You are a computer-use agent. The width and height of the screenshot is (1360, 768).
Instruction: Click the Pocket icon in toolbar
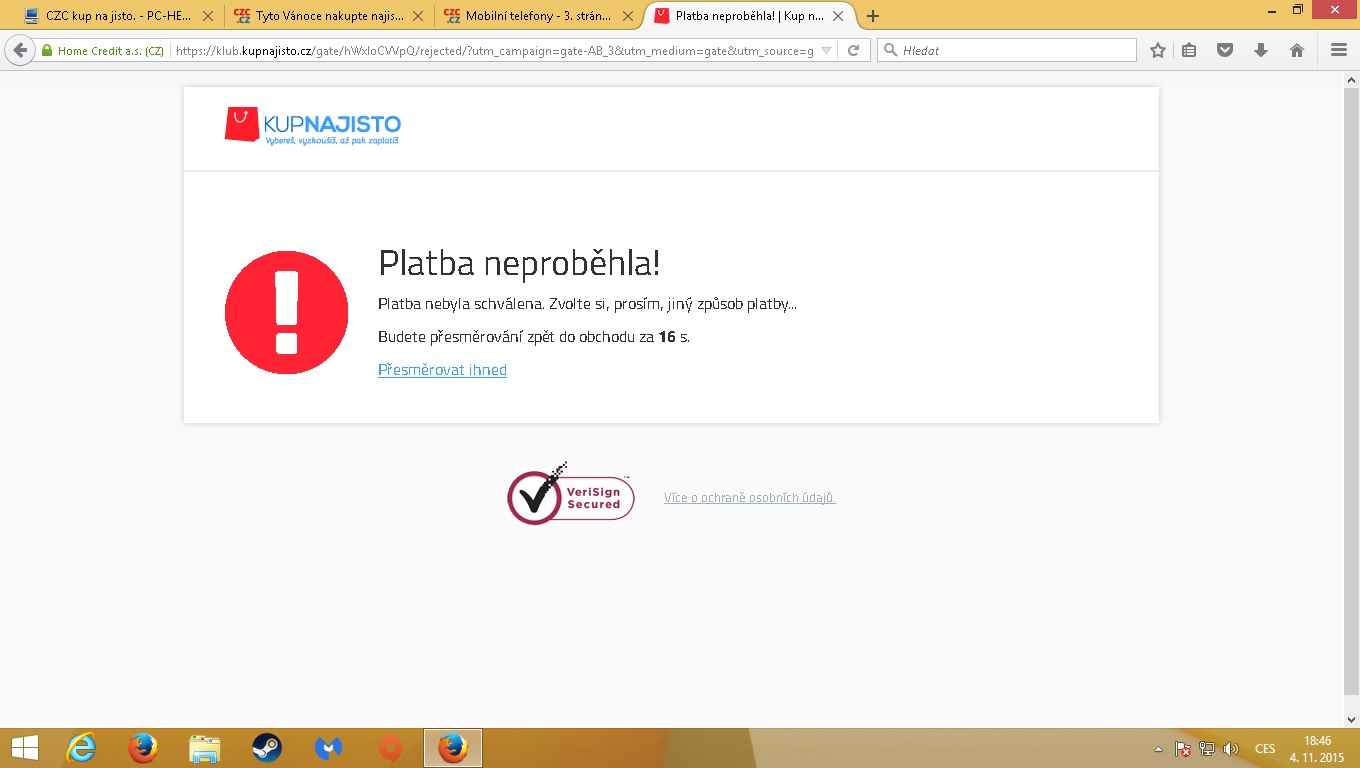[x=1225, y=51]
